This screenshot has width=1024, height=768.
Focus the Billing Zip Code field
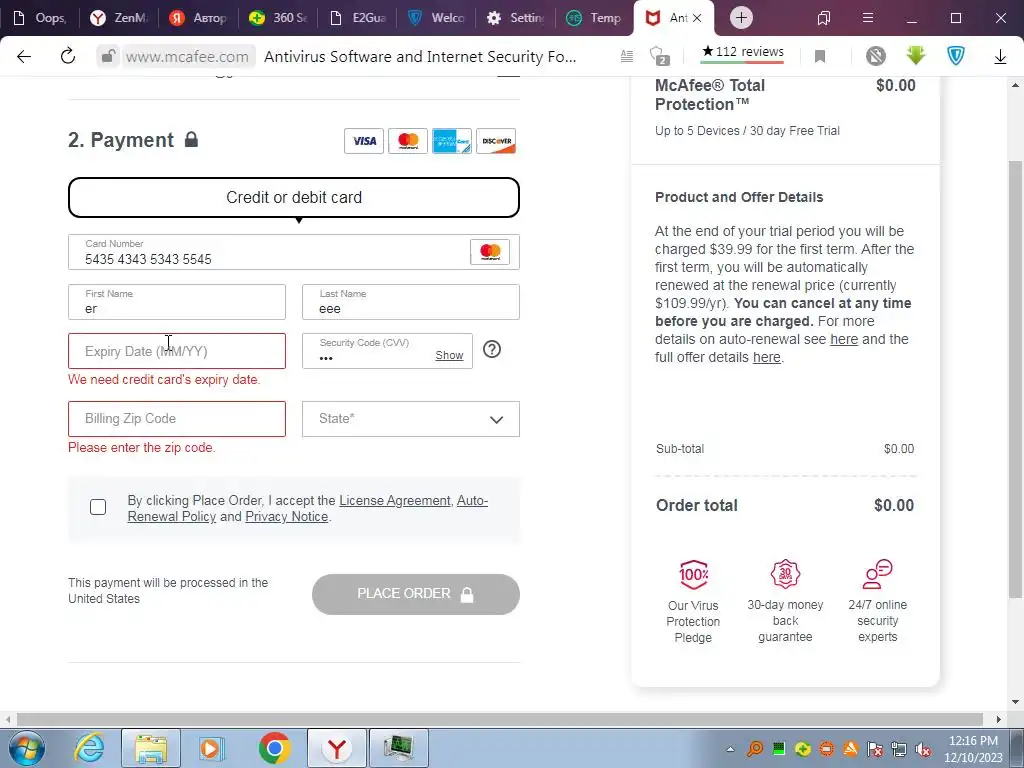(177, 419)
